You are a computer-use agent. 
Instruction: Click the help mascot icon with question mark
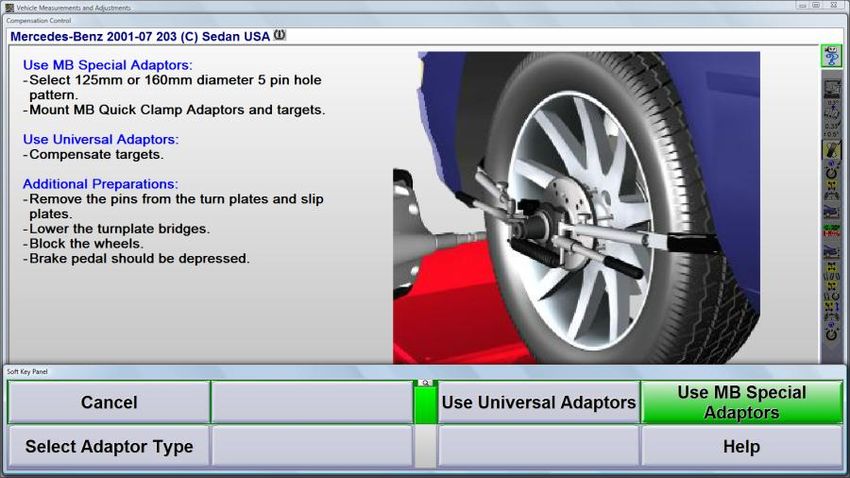point(831,56)
